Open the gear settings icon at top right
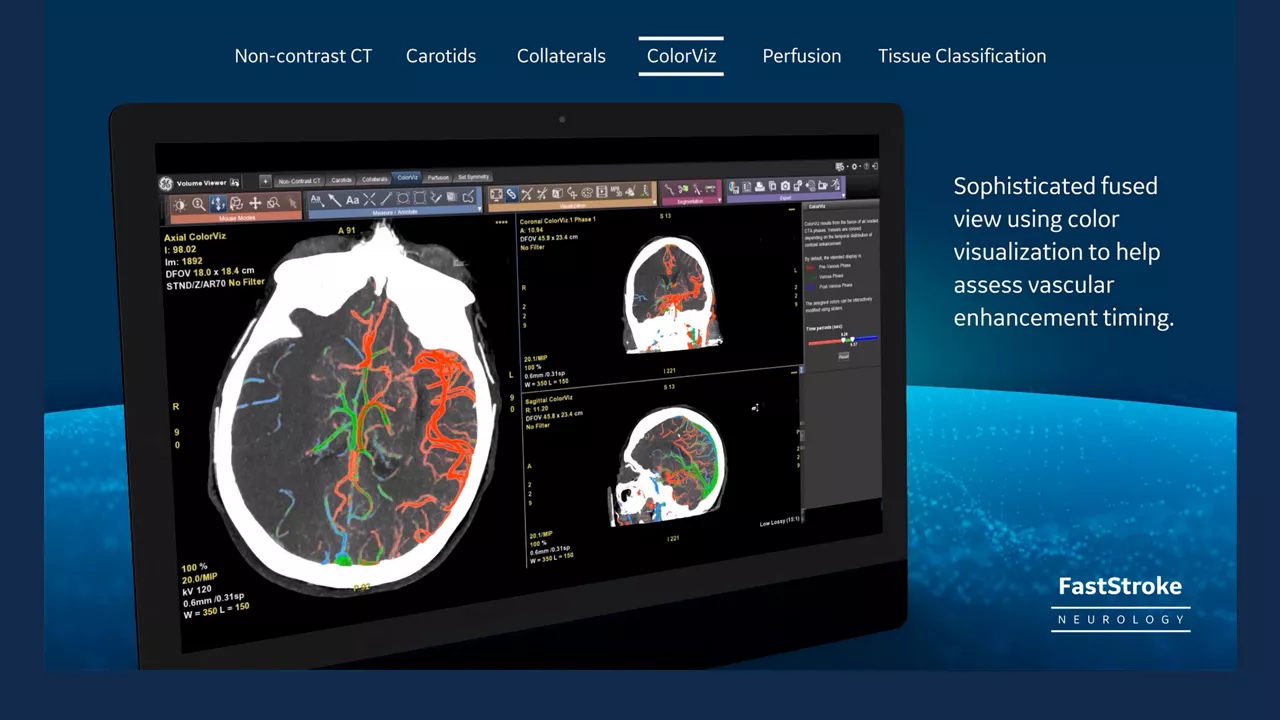This screenshot has height=720, width=1280. [x=855, y=166]
